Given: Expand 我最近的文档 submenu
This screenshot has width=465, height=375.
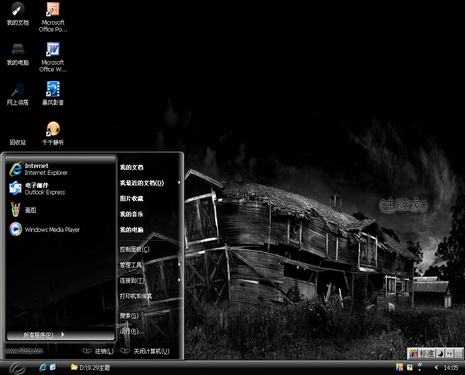Looking at the screenshot, I should click(x=150, y=183).
